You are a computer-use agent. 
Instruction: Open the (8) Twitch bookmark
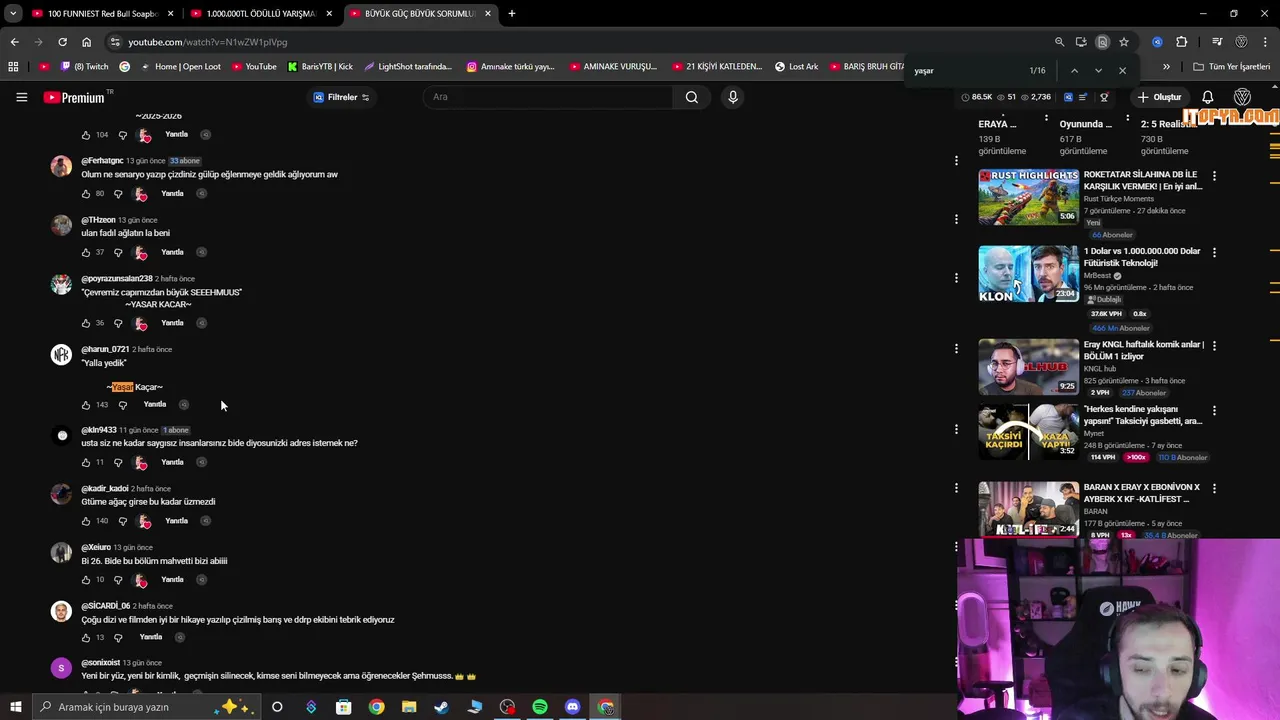[84, 67]
